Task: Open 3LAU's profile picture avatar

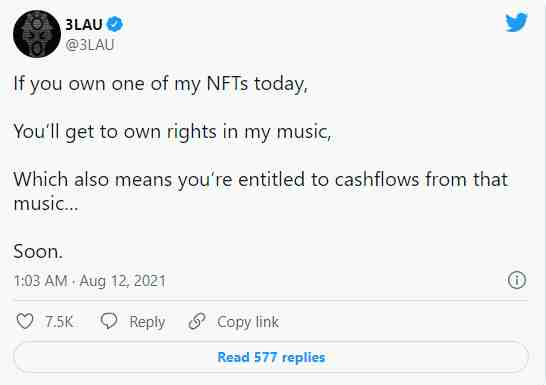Action: (37, 34)
